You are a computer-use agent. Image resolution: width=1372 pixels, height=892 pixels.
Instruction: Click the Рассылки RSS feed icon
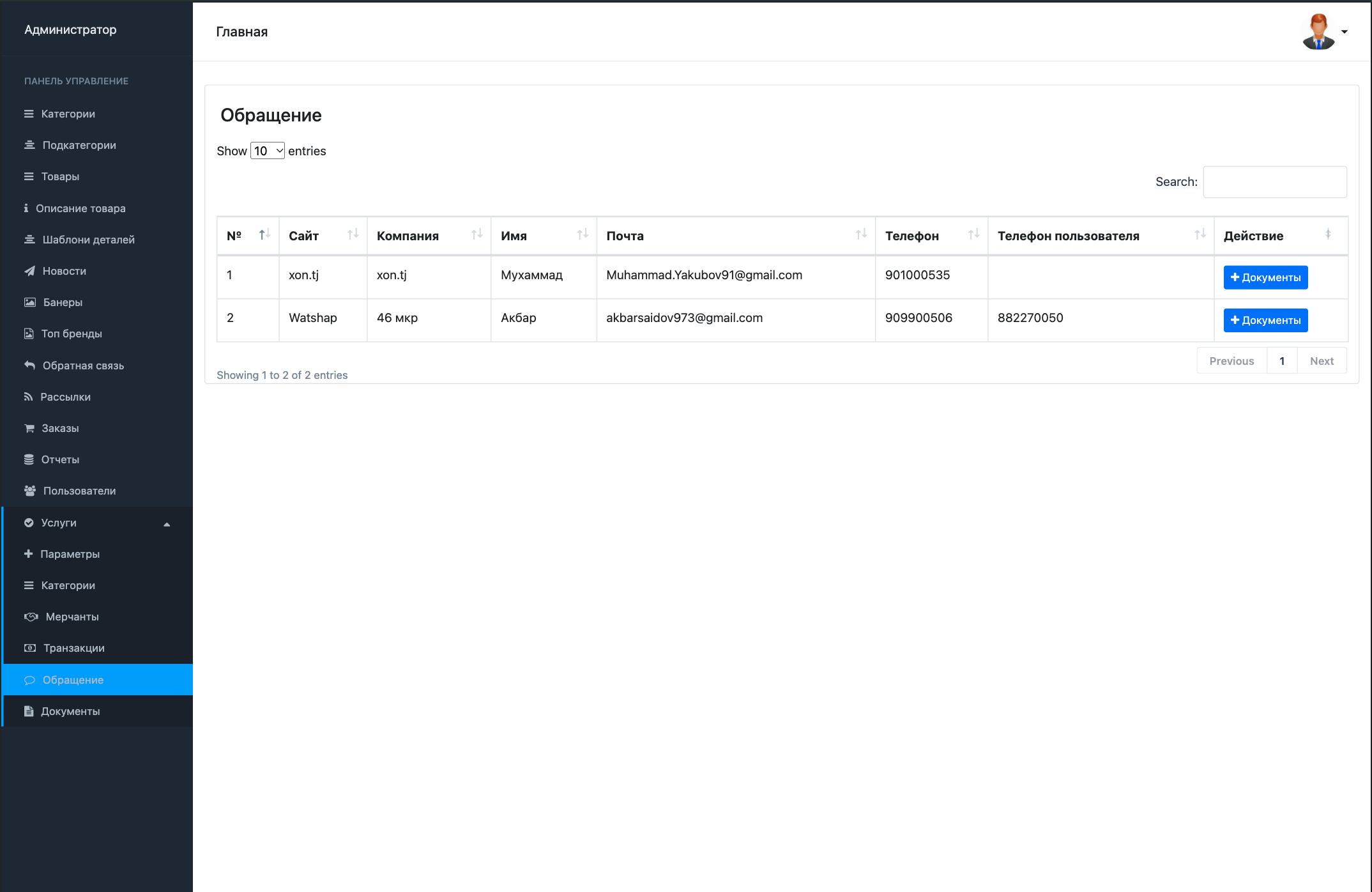[28, 397]
